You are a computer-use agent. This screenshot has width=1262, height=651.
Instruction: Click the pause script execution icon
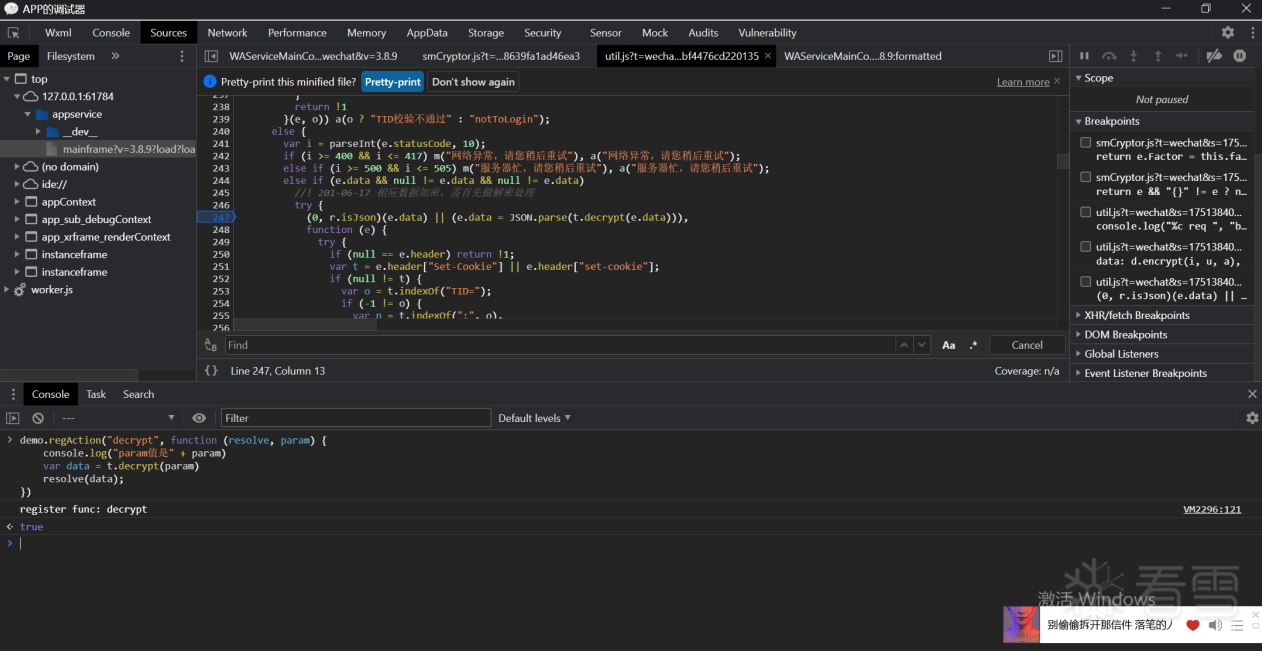coord(1084,56)
